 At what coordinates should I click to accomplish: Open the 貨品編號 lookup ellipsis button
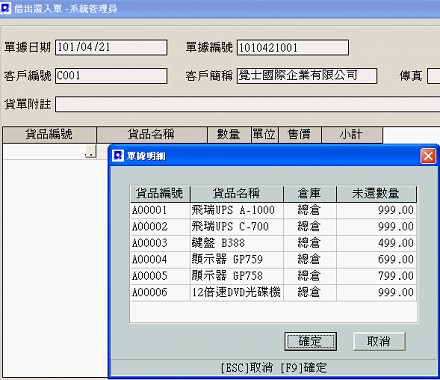[x=90, y=152]
